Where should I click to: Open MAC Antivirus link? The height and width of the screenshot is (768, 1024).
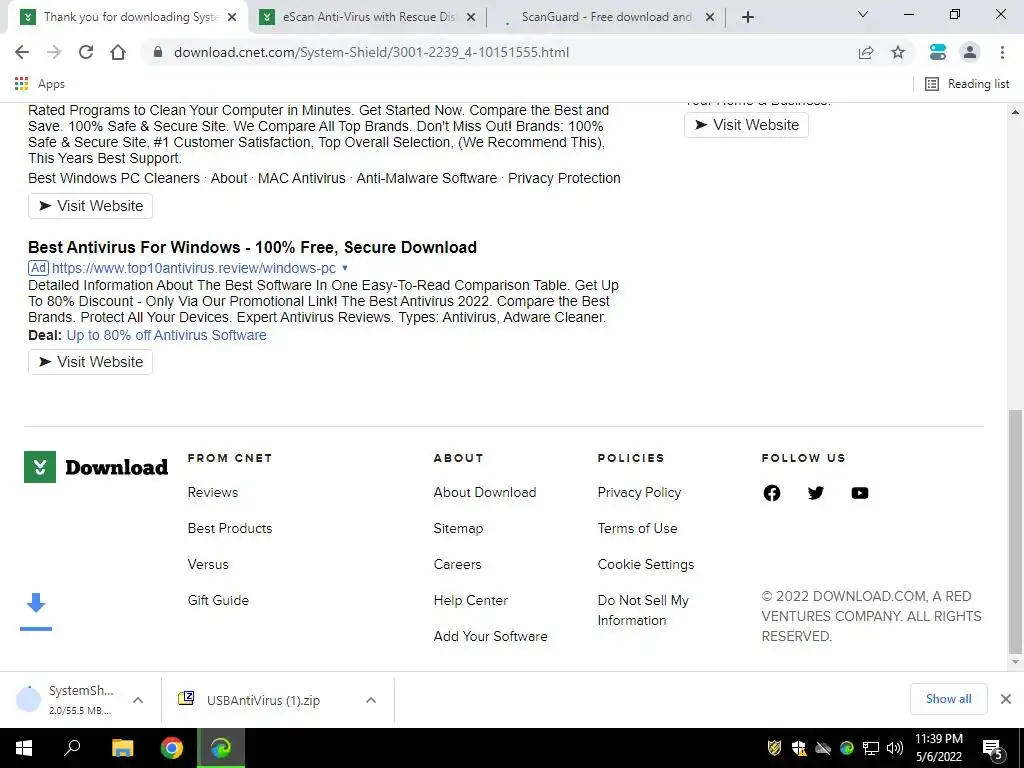pos(302,178)
